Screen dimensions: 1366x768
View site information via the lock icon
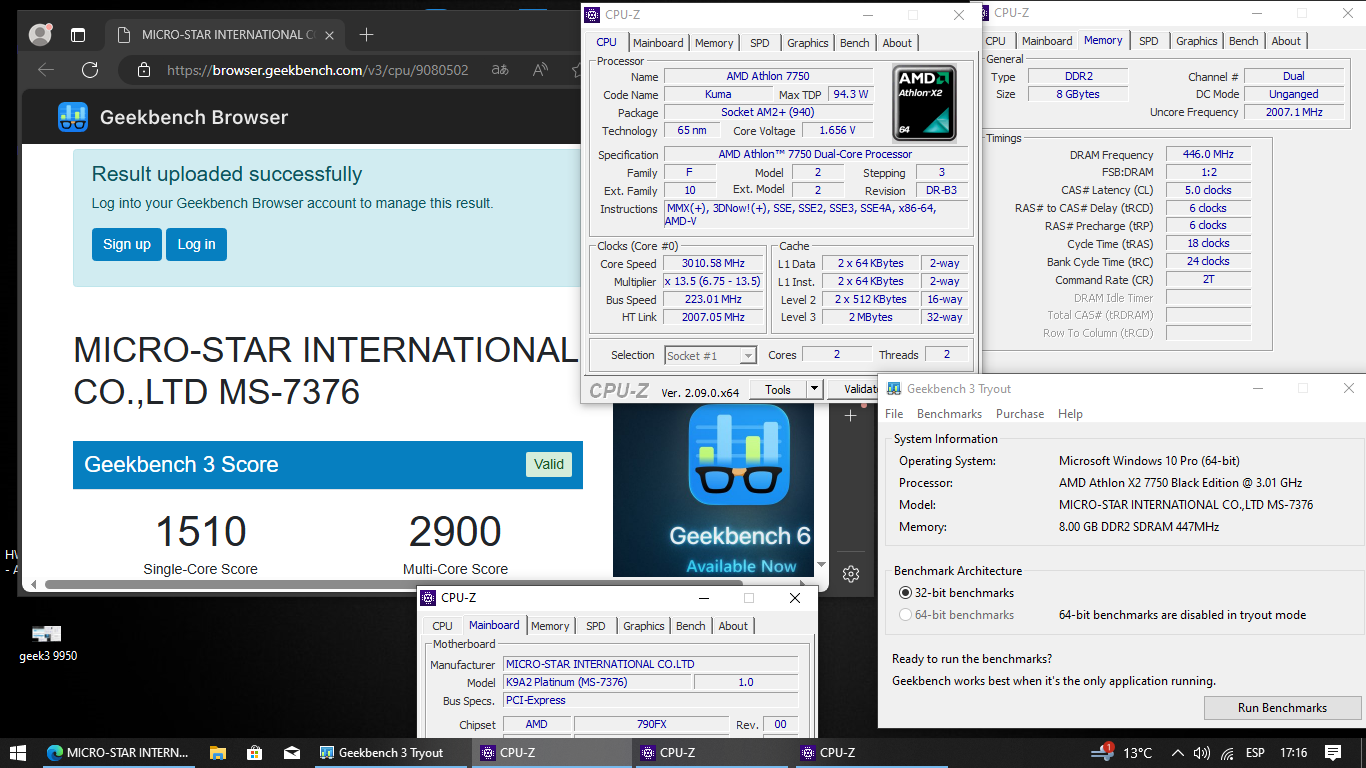(144, 70)
